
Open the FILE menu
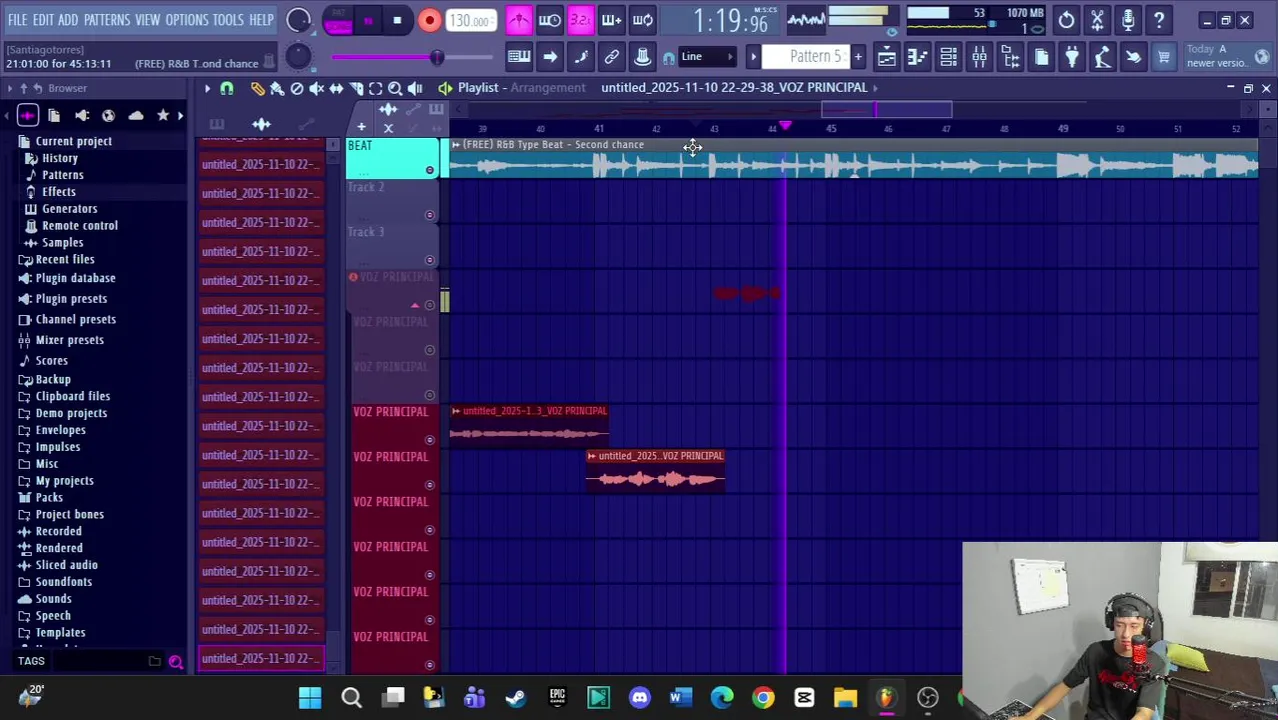coord(17,20)
